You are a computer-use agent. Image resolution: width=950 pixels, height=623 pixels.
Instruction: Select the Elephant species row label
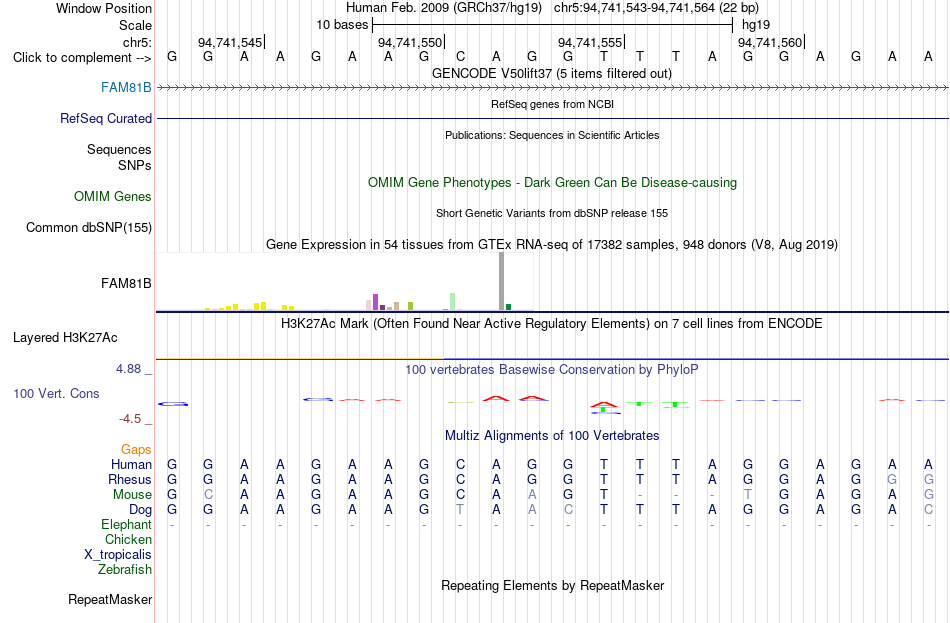click(x=126, y=524)
